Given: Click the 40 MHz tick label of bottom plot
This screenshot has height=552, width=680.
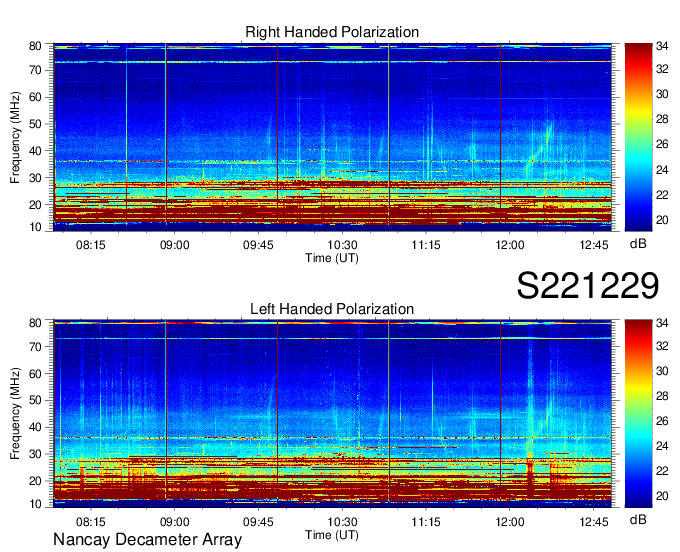Looking at the screenshot, I should [x=35, y=427].
